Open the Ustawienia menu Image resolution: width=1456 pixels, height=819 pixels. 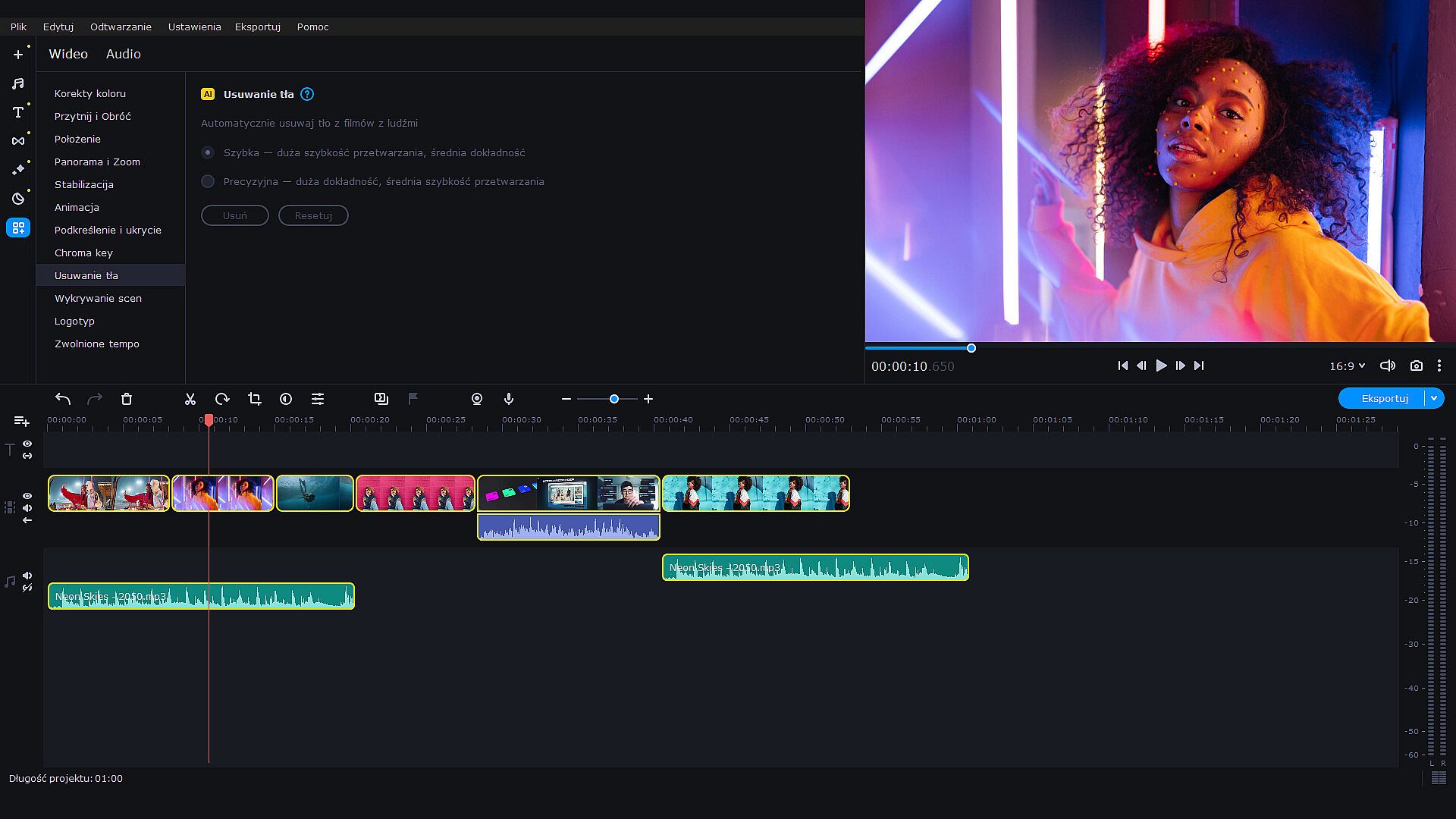point(194,27)
